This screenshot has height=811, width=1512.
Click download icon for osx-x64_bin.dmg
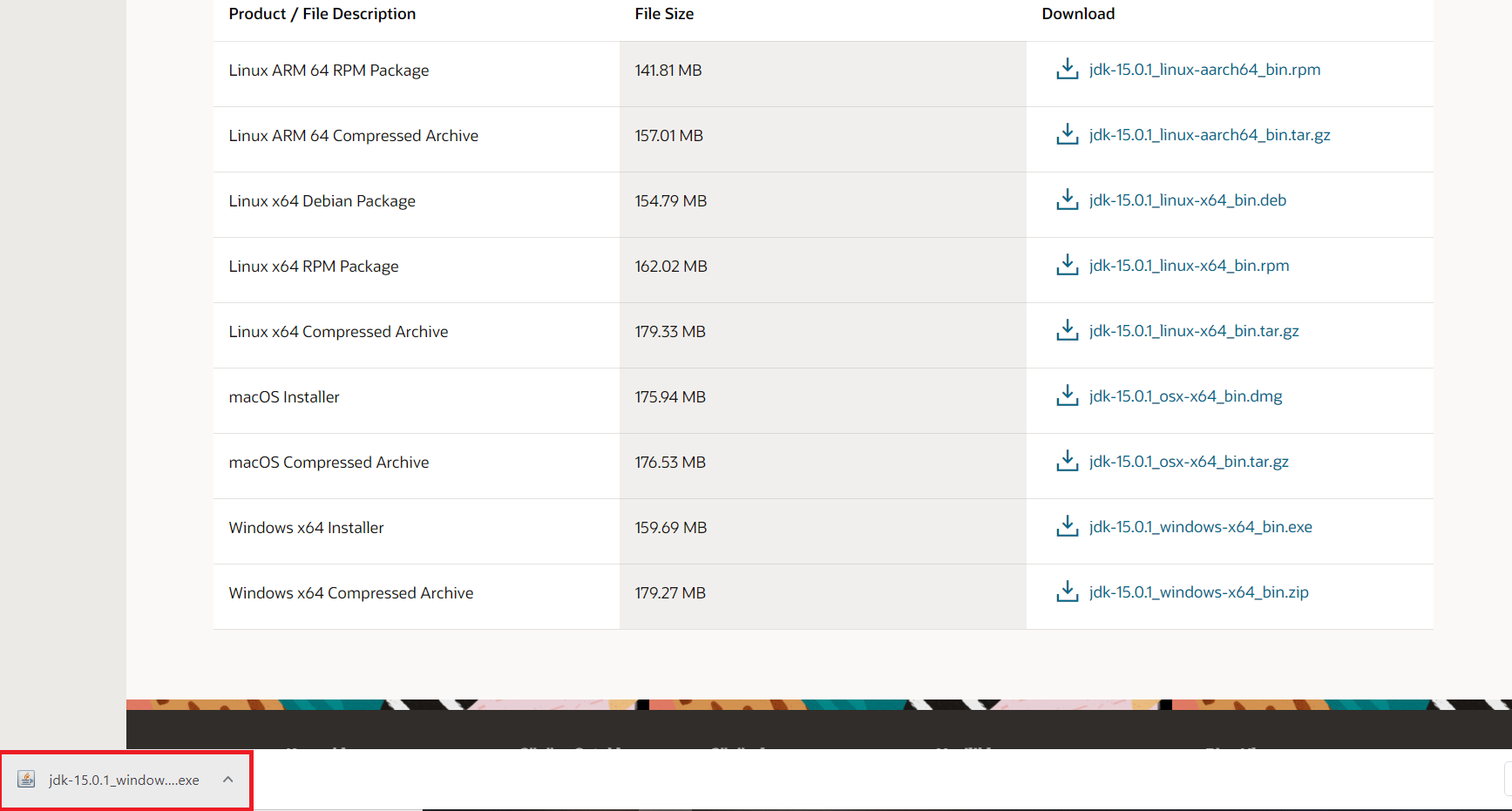coord(1067,395)
